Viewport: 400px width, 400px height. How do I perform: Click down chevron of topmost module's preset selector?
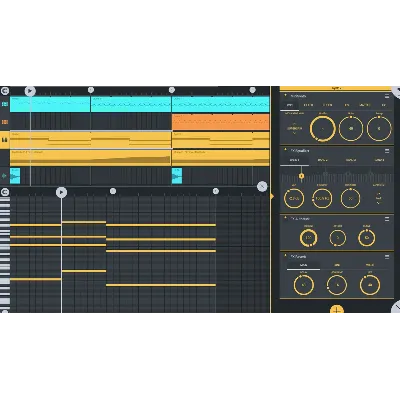(x=294, y=133)
